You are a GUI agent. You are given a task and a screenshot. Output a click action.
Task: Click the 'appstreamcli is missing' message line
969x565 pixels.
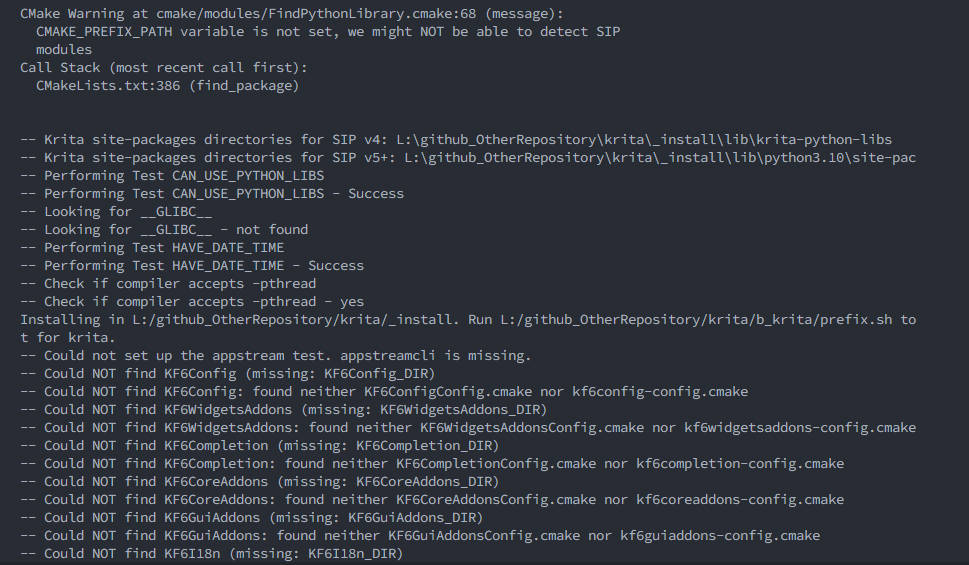click(275, 356)
